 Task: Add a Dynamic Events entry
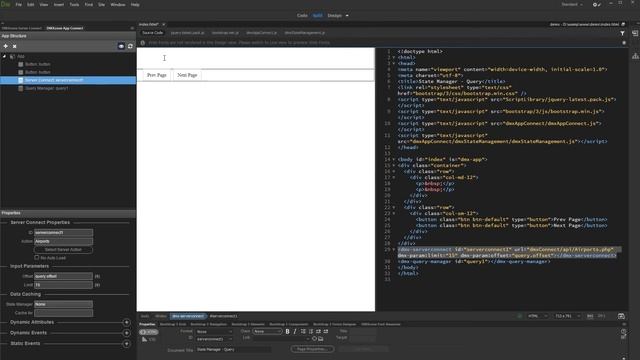pyautogui.click(x=127, y=333)
